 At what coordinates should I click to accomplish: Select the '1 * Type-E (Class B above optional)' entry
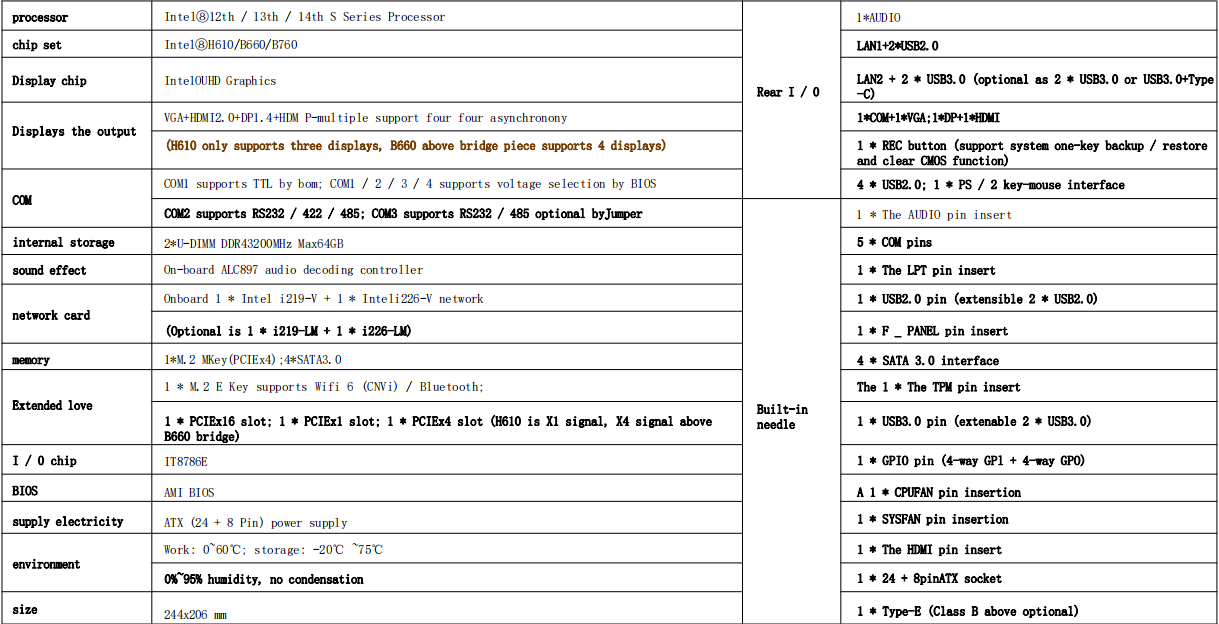click(x=968, y=611)
